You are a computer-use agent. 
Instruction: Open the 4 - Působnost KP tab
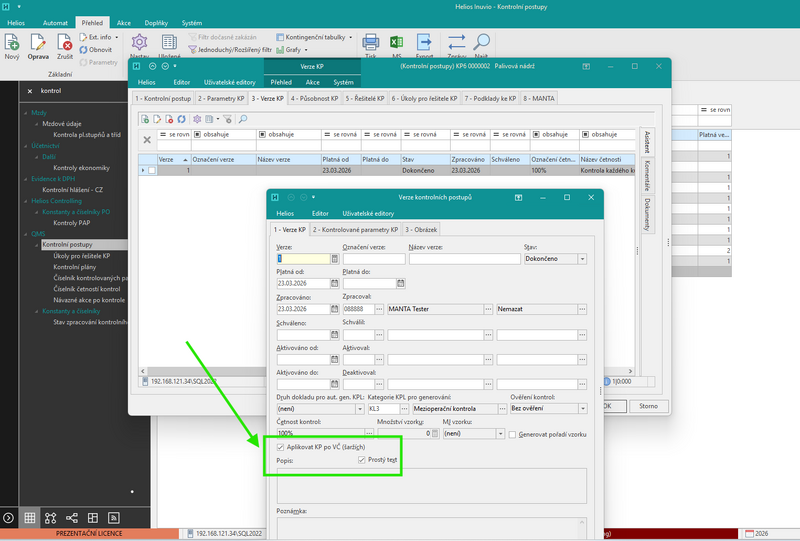(314, 99)
